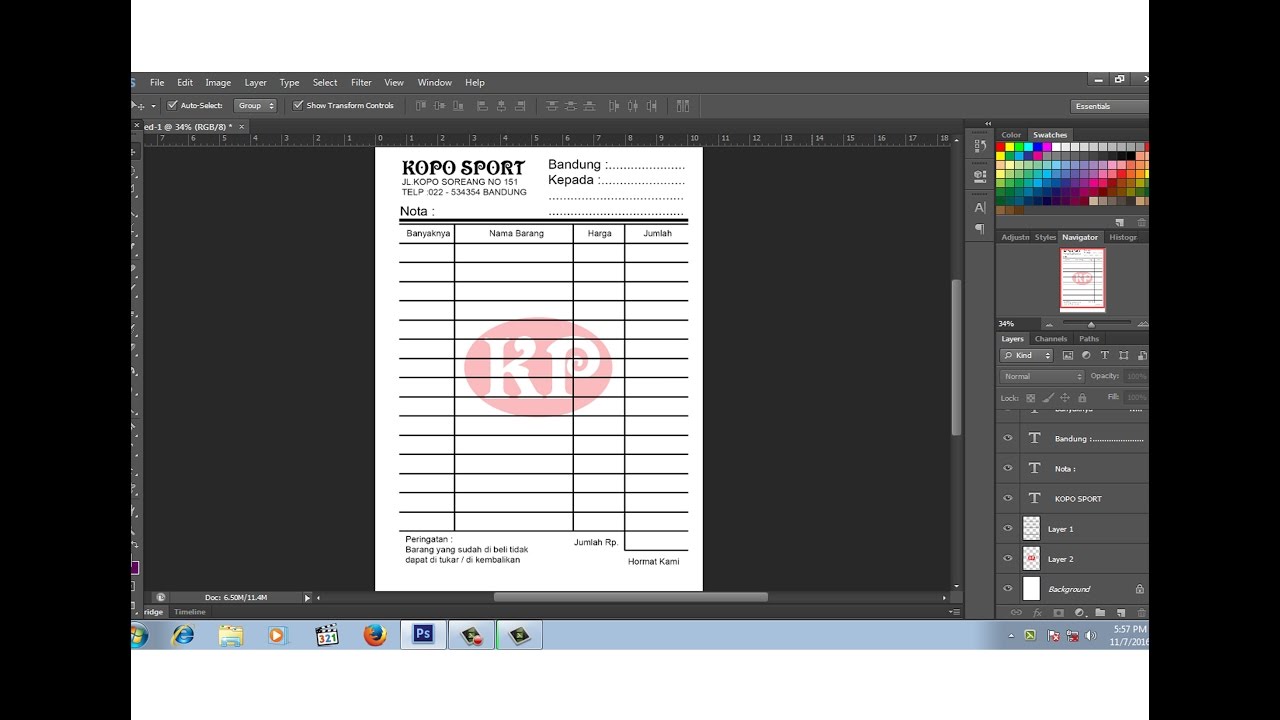
Task: Hide Layer 2 visibility eye
Action: [1008, 558]
